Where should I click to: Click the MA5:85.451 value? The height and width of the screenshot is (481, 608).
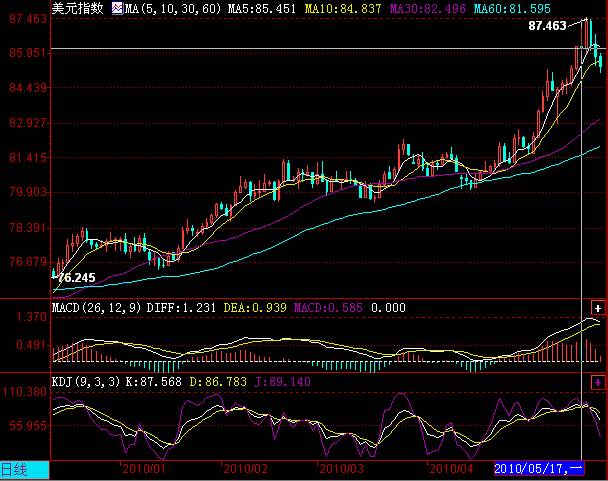262,9
